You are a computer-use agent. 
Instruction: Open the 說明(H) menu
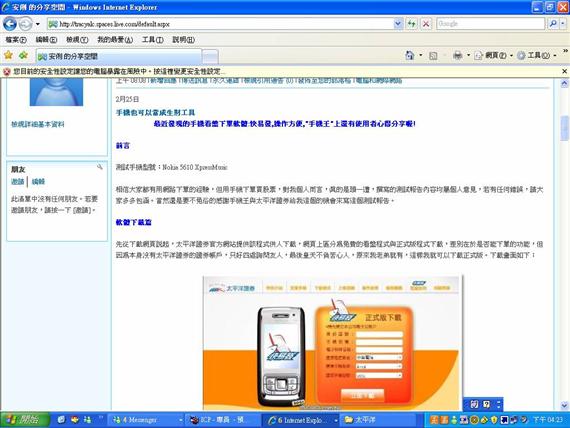point(184,40)
